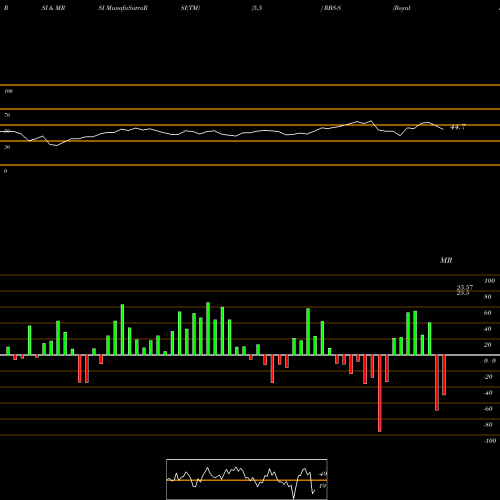This screenshot has width=500, height=500.
Task: Click the '0 0' zero label on MR axis
Action: pyautogui.click(x=490, y=361)
